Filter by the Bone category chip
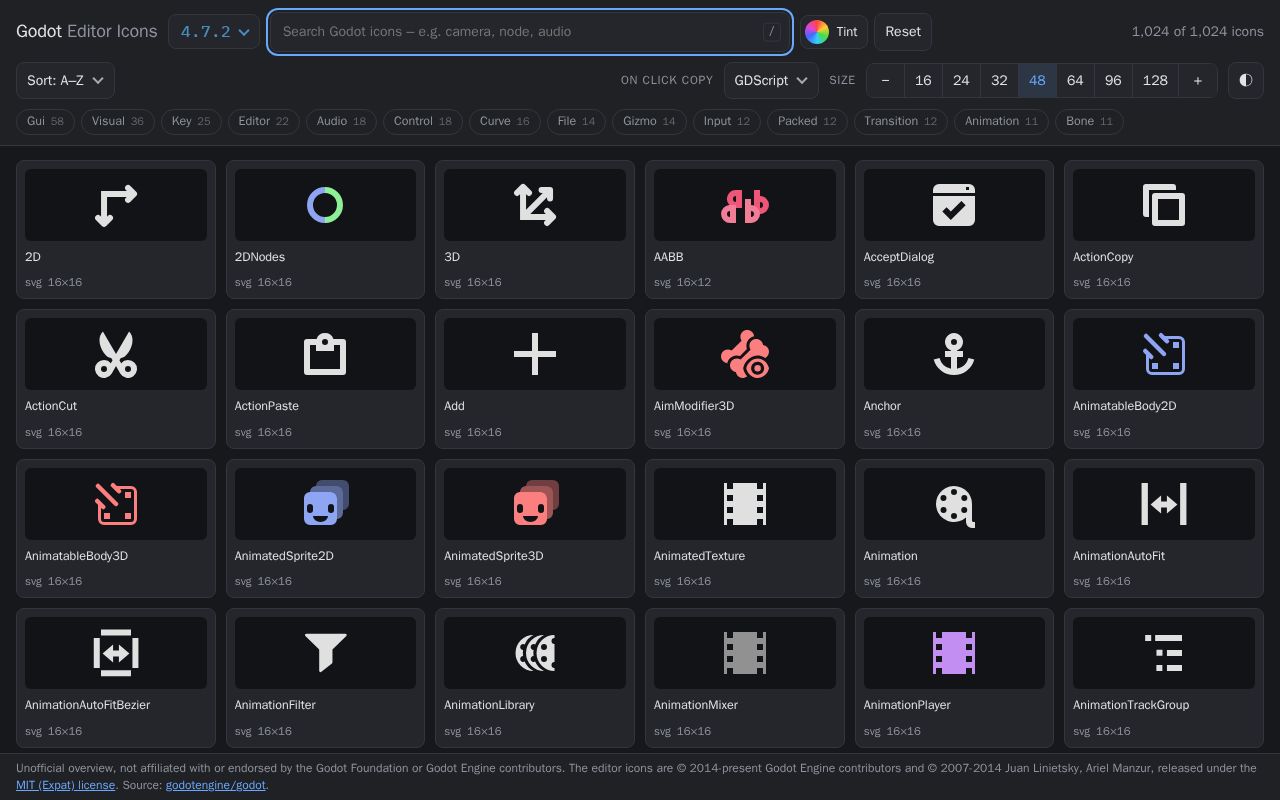This screenshot has width=1280, height=800. point(1090,121)
